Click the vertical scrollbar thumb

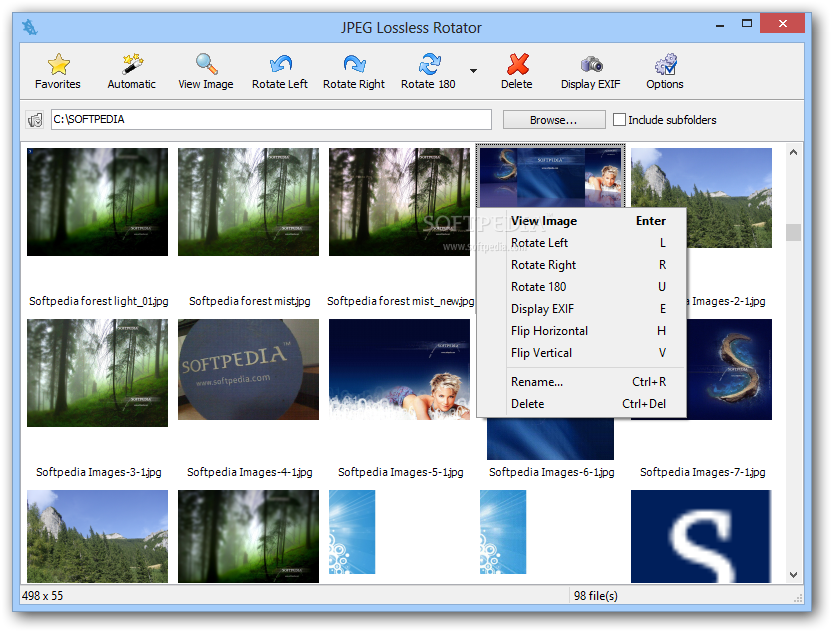[793, 232]
